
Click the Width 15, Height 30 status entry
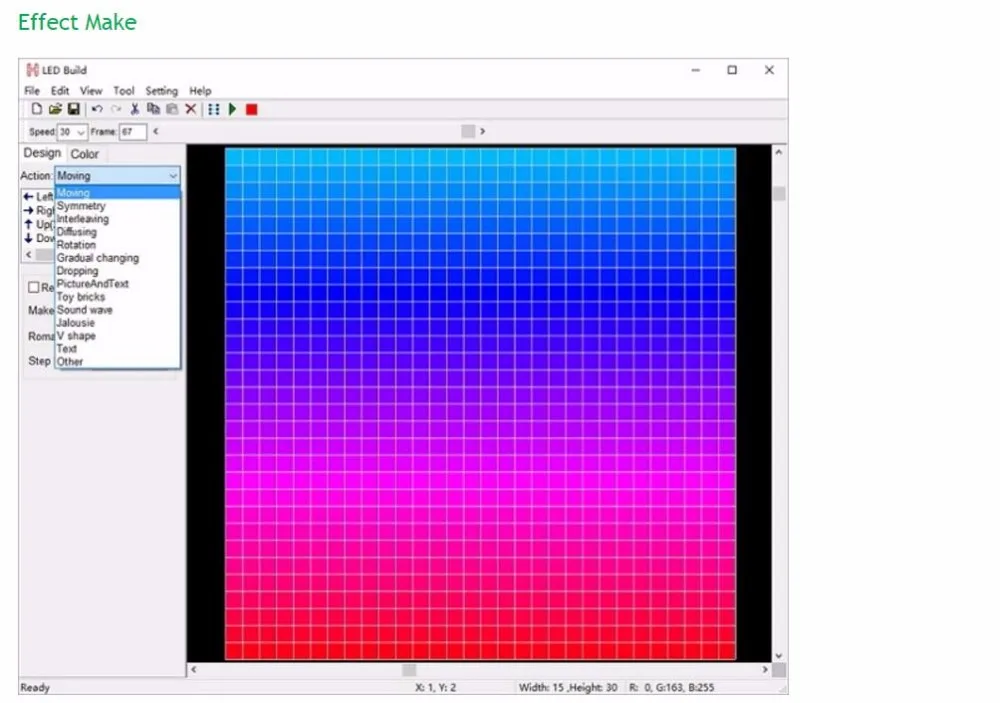(568, 687)
